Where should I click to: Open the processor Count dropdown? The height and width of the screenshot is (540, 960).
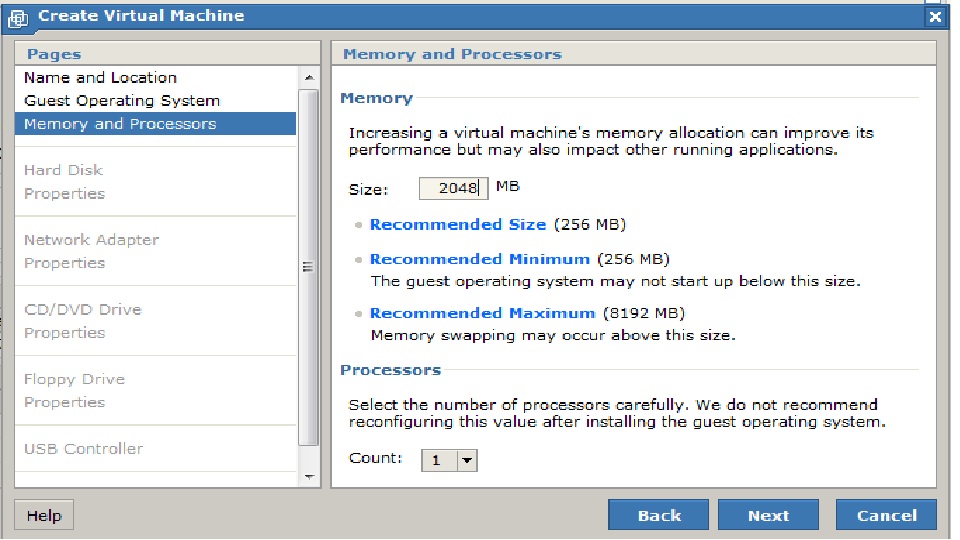tap(467, 460)
